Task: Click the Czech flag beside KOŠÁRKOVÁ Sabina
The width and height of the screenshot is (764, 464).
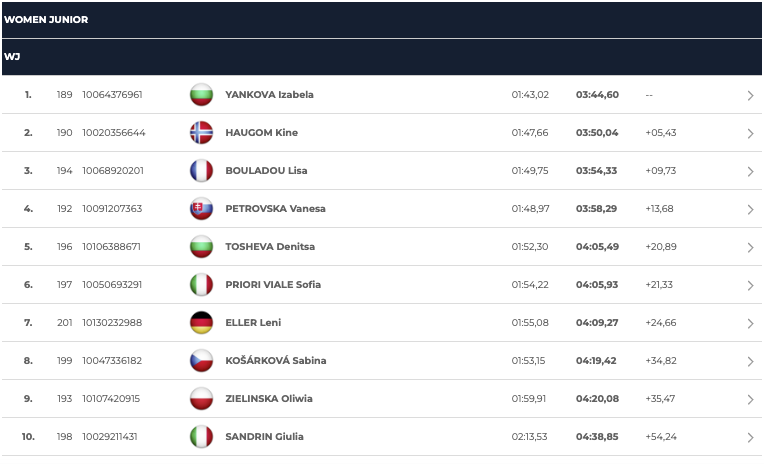Action: (201, 361)
